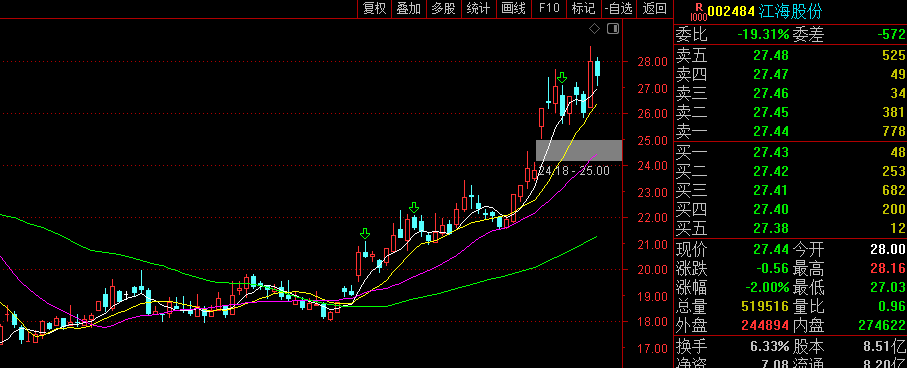Click the stock name 江海股份

click(x=790, y=11)
